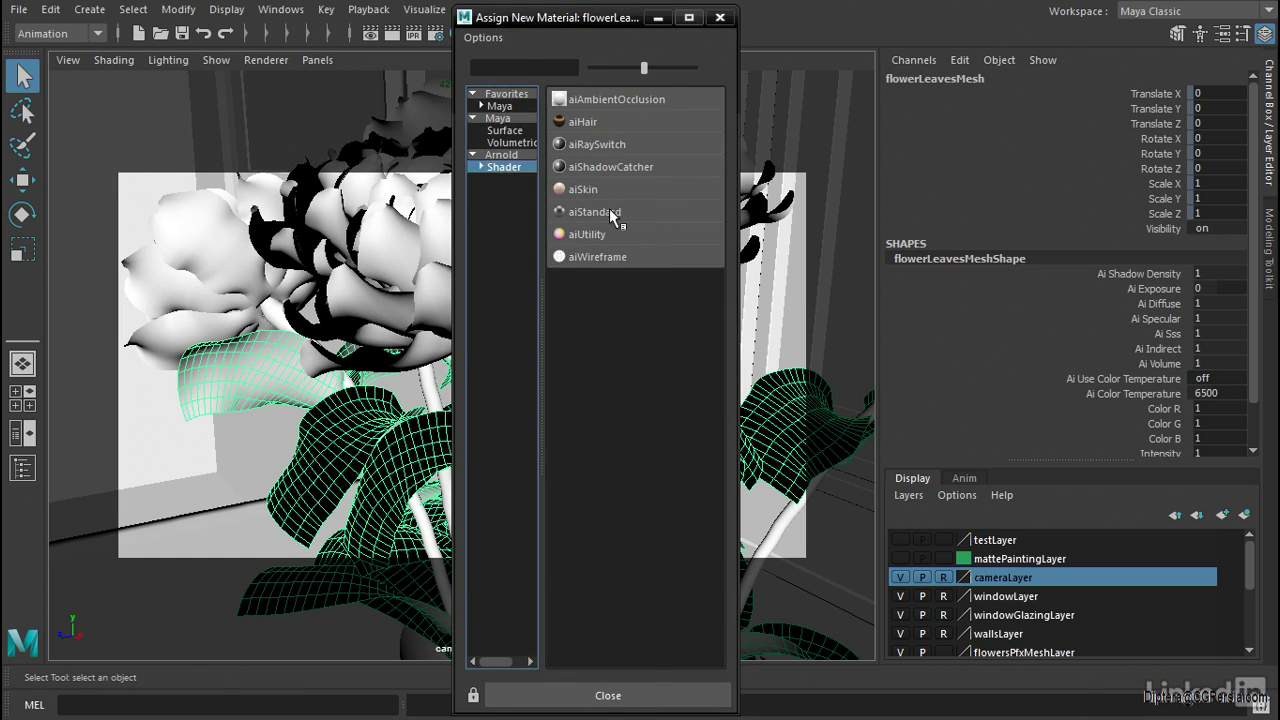Switch to the Anim layer tab
Image resolution: width=1280 pixels, height=720 pixels.
964,478
